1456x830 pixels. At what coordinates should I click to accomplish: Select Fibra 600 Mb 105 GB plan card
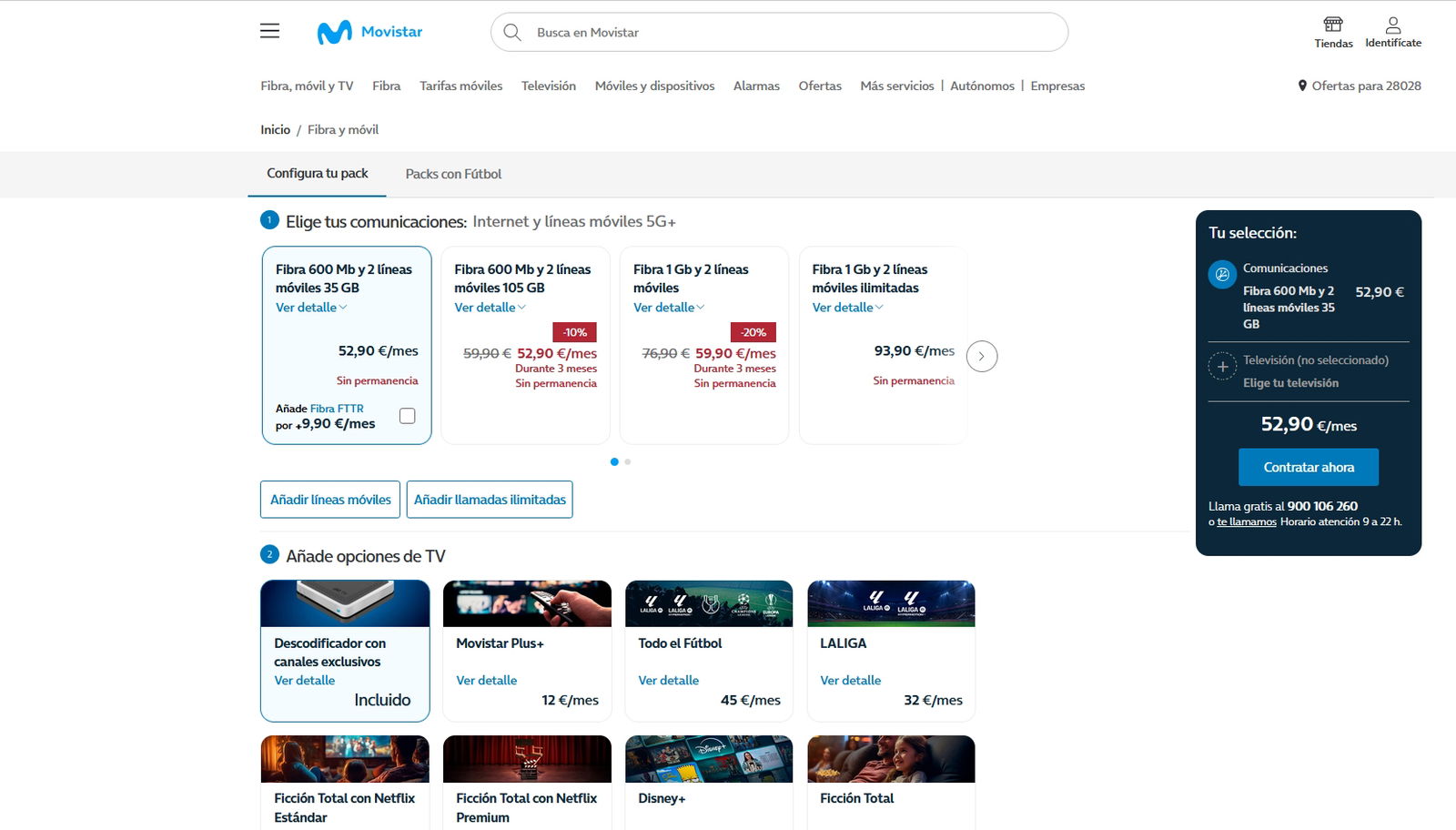pyautogui.click(x=525, y=345)
